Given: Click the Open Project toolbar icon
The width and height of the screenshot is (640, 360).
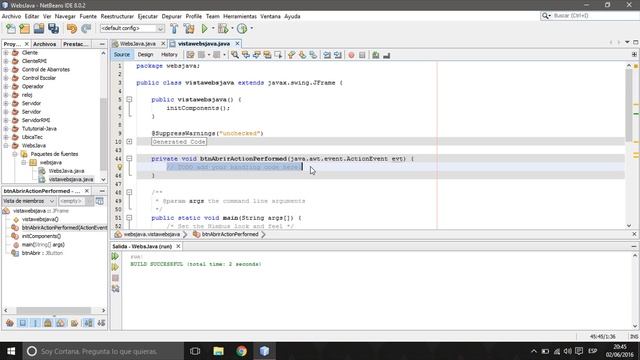Looking at the screenshot, I should click(x=39, y=29).
